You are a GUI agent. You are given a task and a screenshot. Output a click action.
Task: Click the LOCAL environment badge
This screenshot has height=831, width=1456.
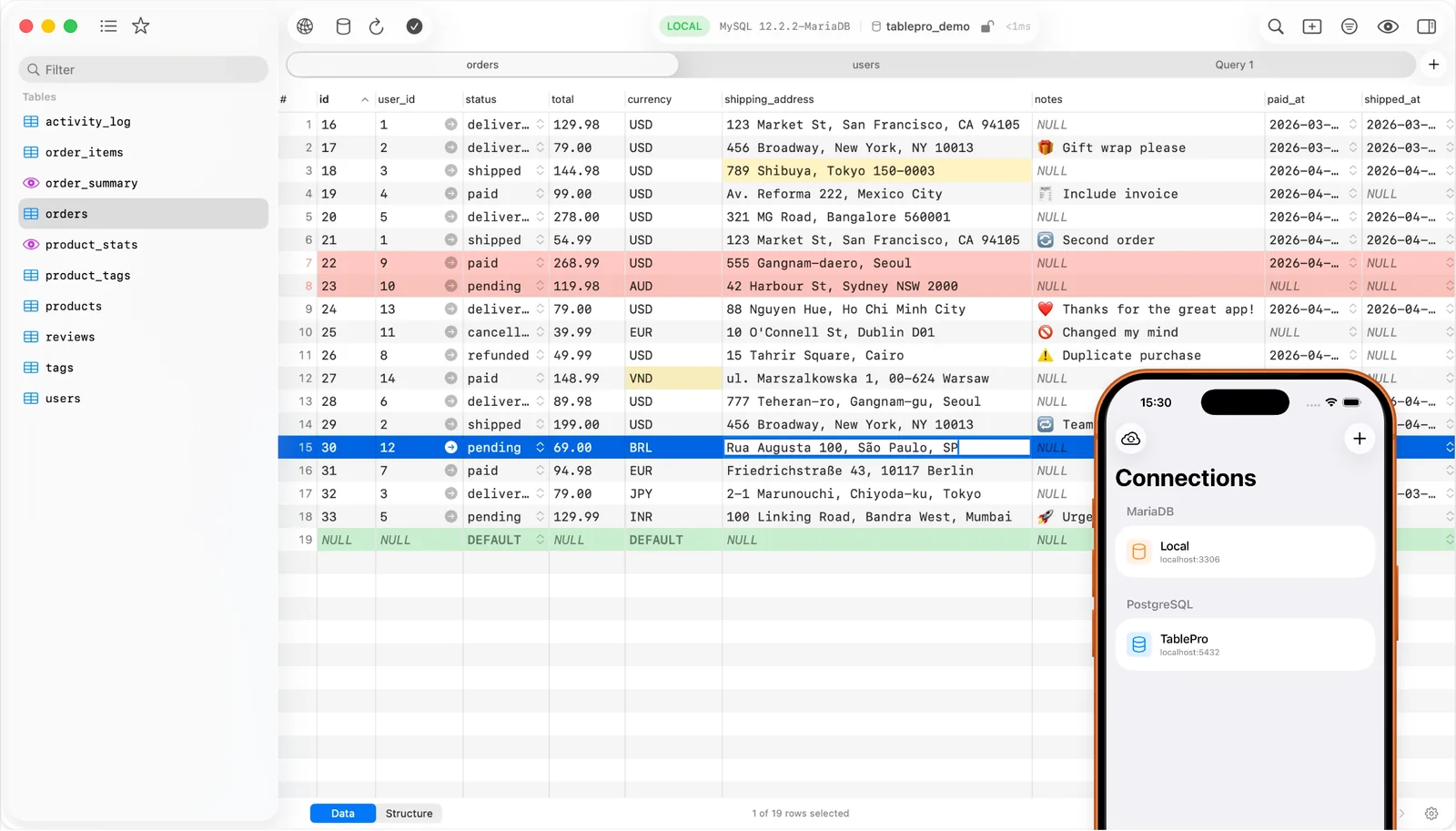coord(684,26)
